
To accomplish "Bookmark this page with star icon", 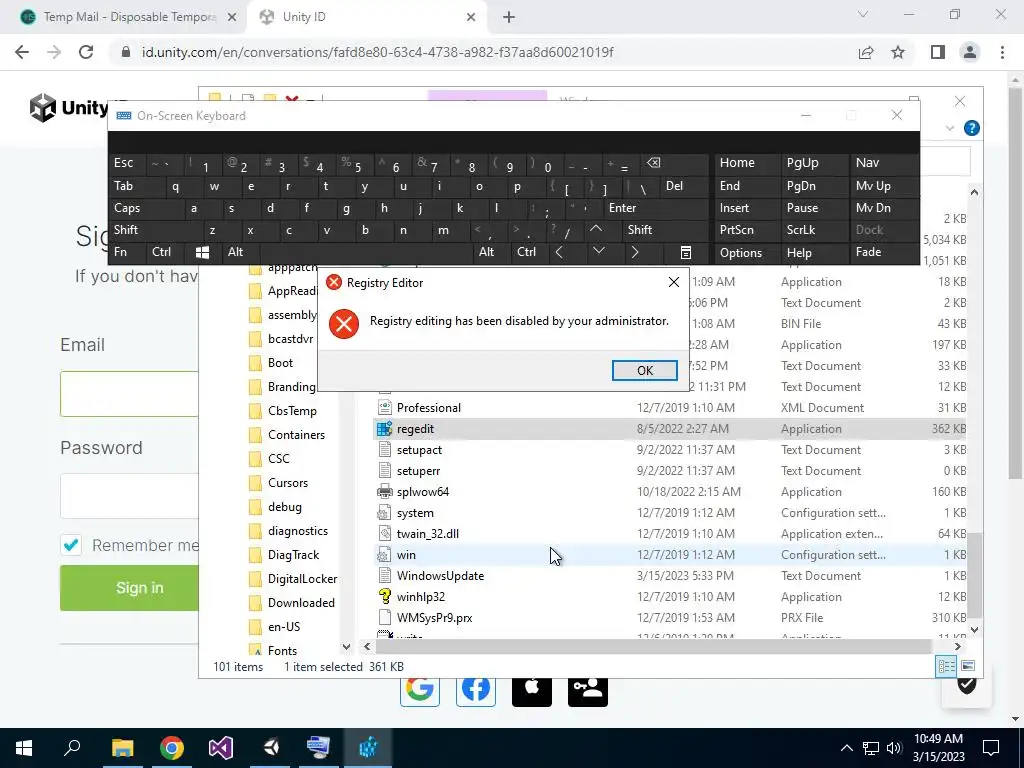I will tap(898, 52).
